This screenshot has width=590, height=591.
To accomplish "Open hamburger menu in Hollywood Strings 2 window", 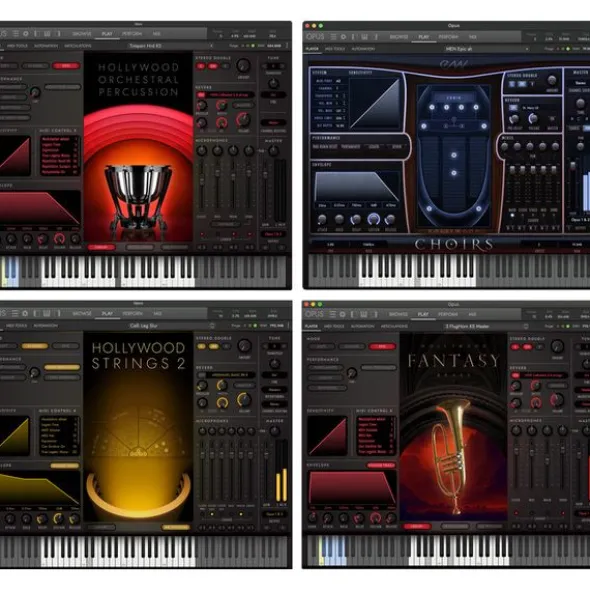I will (x=15, y=314).
